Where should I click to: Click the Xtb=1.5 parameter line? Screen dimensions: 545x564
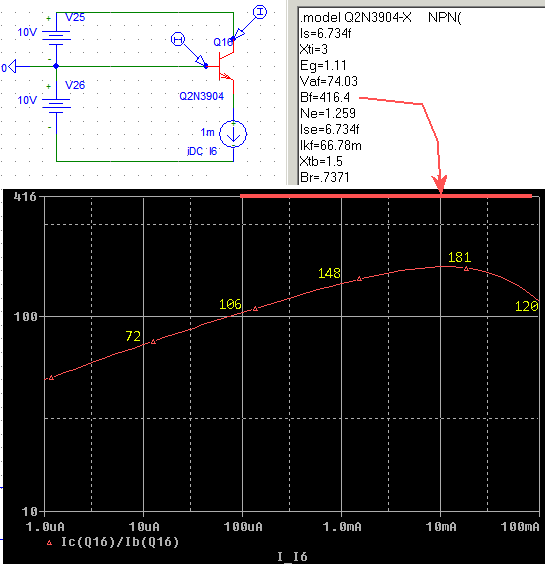[x=321, y=161]
